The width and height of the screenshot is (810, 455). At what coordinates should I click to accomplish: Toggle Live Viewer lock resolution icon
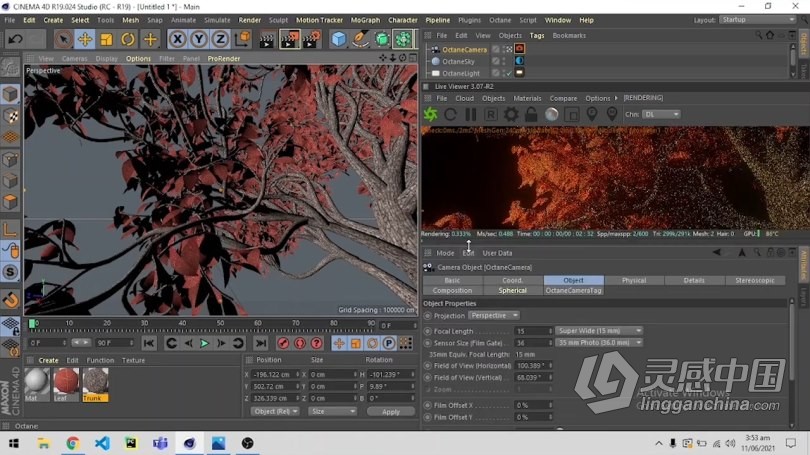pyautogui.click(x=531, y=114)
